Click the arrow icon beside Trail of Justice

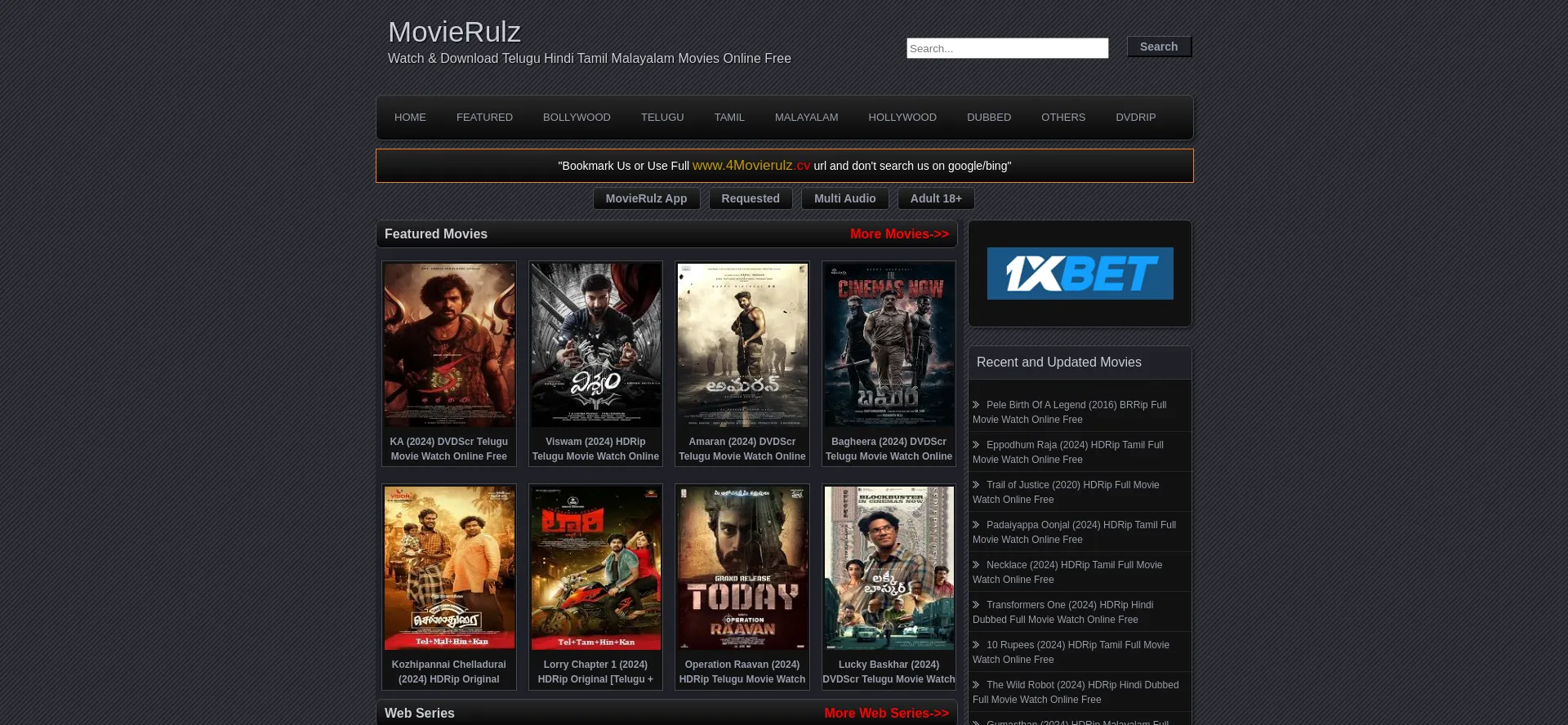pyautogui.click(x=976, y=485)
